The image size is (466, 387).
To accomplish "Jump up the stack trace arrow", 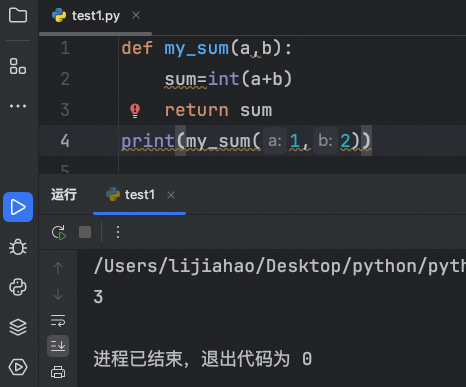I will tap(58, 268).
